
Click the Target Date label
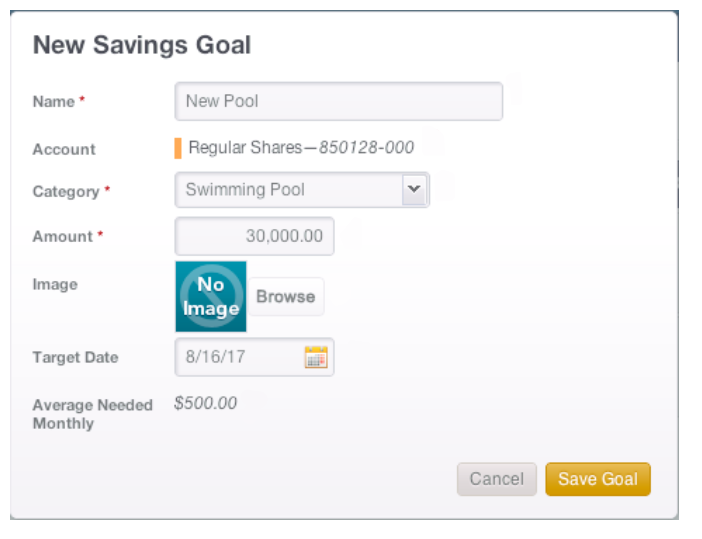[76, 357]
